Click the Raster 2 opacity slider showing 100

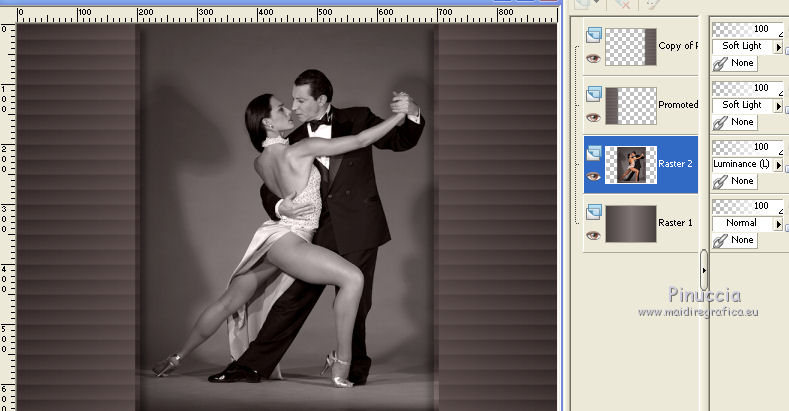746,148
